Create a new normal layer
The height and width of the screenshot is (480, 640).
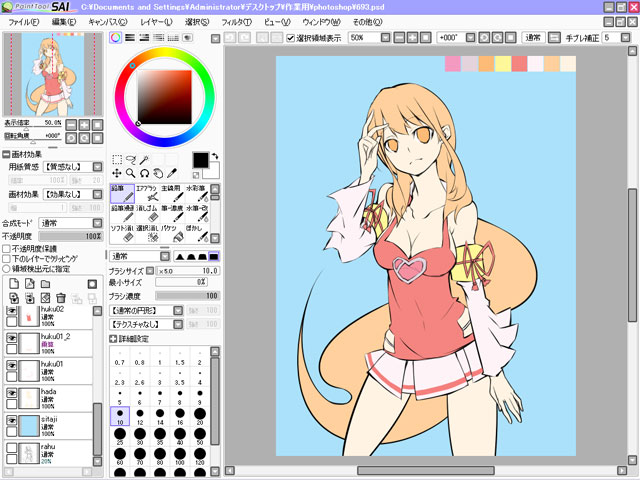14,284
